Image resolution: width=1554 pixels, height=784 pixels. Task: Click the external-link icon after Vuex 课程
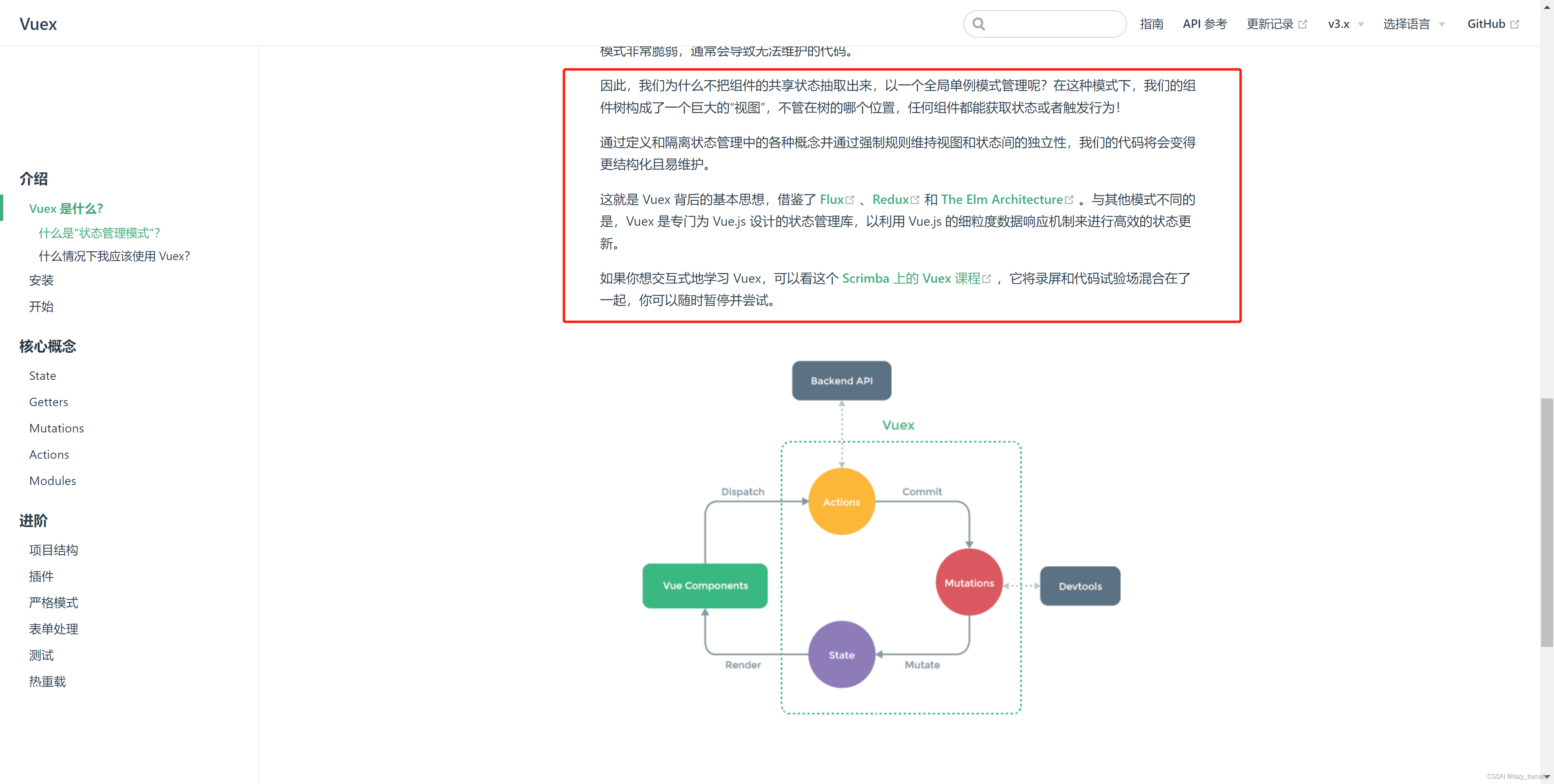click(x=986, y=279)
